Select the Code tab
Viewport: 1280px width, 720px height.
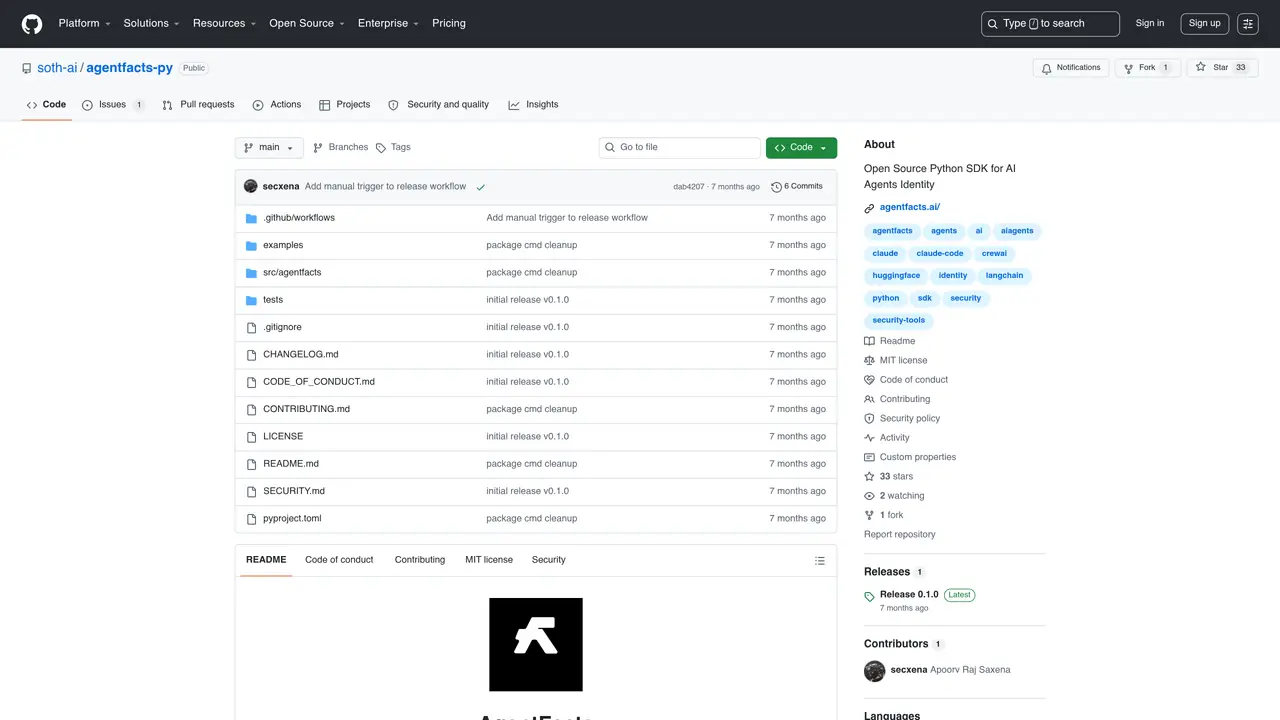[x=46, y=105]
